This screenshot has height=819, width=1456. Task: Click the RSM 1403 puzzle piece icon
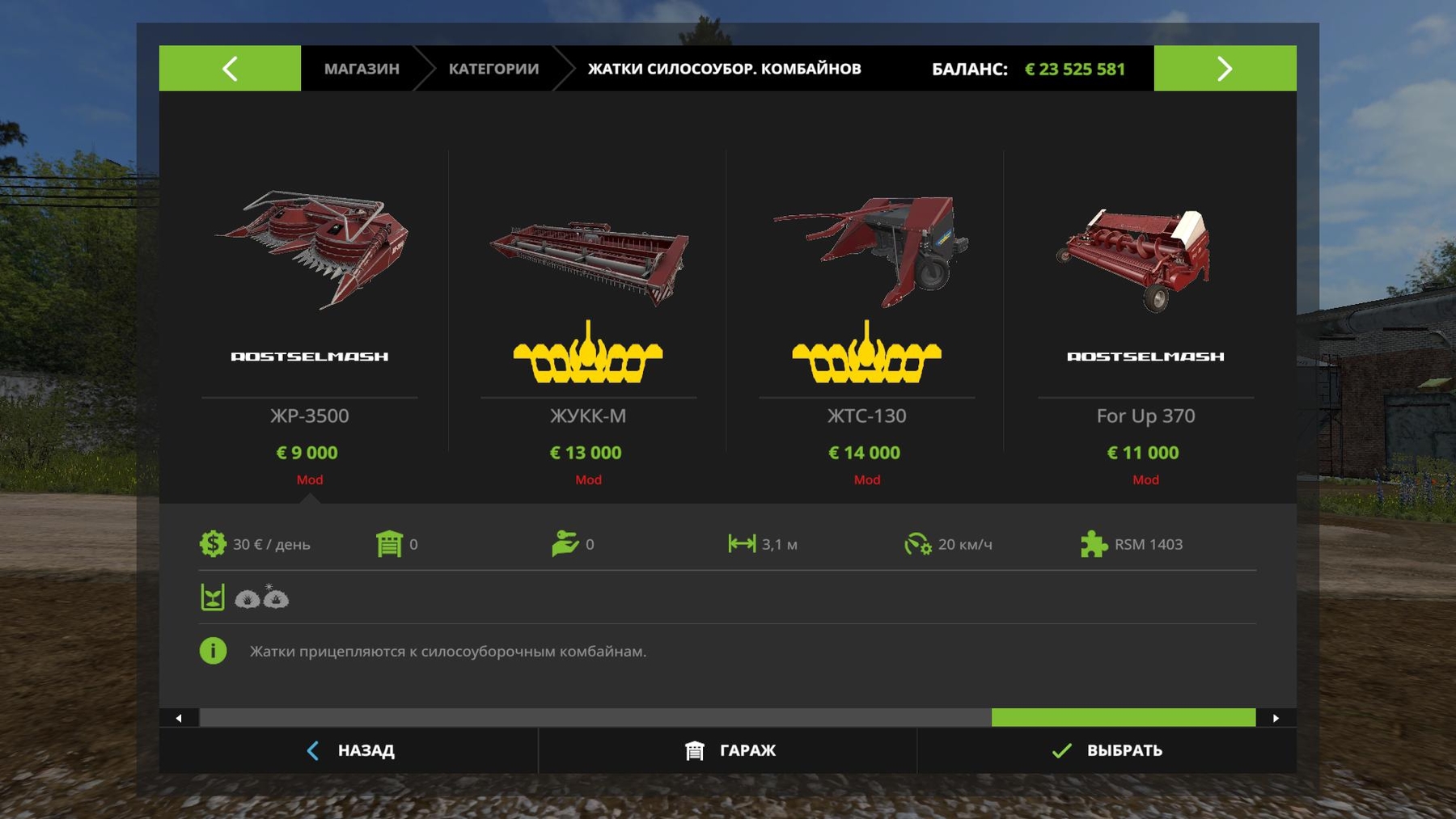[x=1094, y=544]
